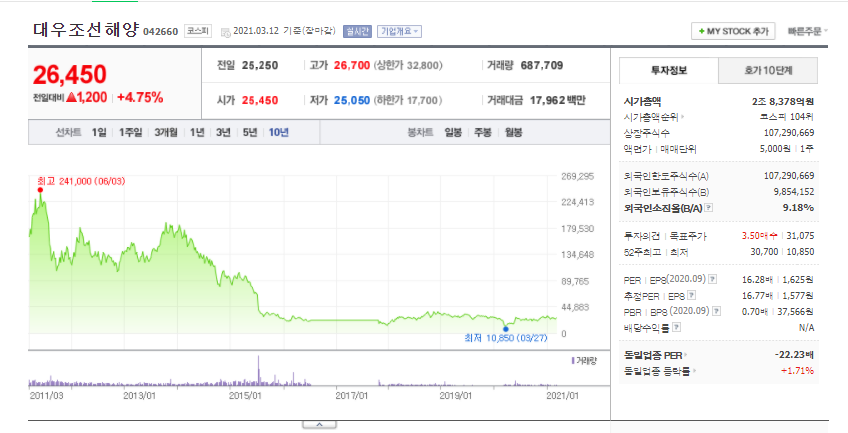The image size is (848, 433).
Task: Select the 3년 line chart period
Action: [x=223, y=132]
